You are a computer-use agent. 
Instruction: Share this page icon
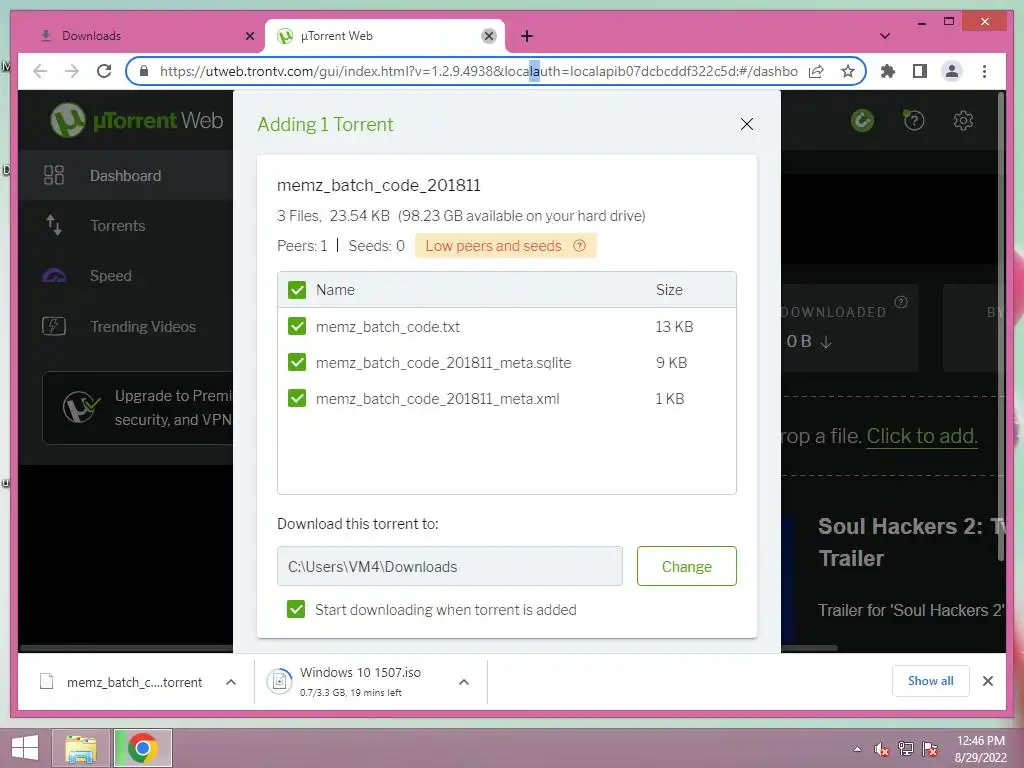point(816,71)
